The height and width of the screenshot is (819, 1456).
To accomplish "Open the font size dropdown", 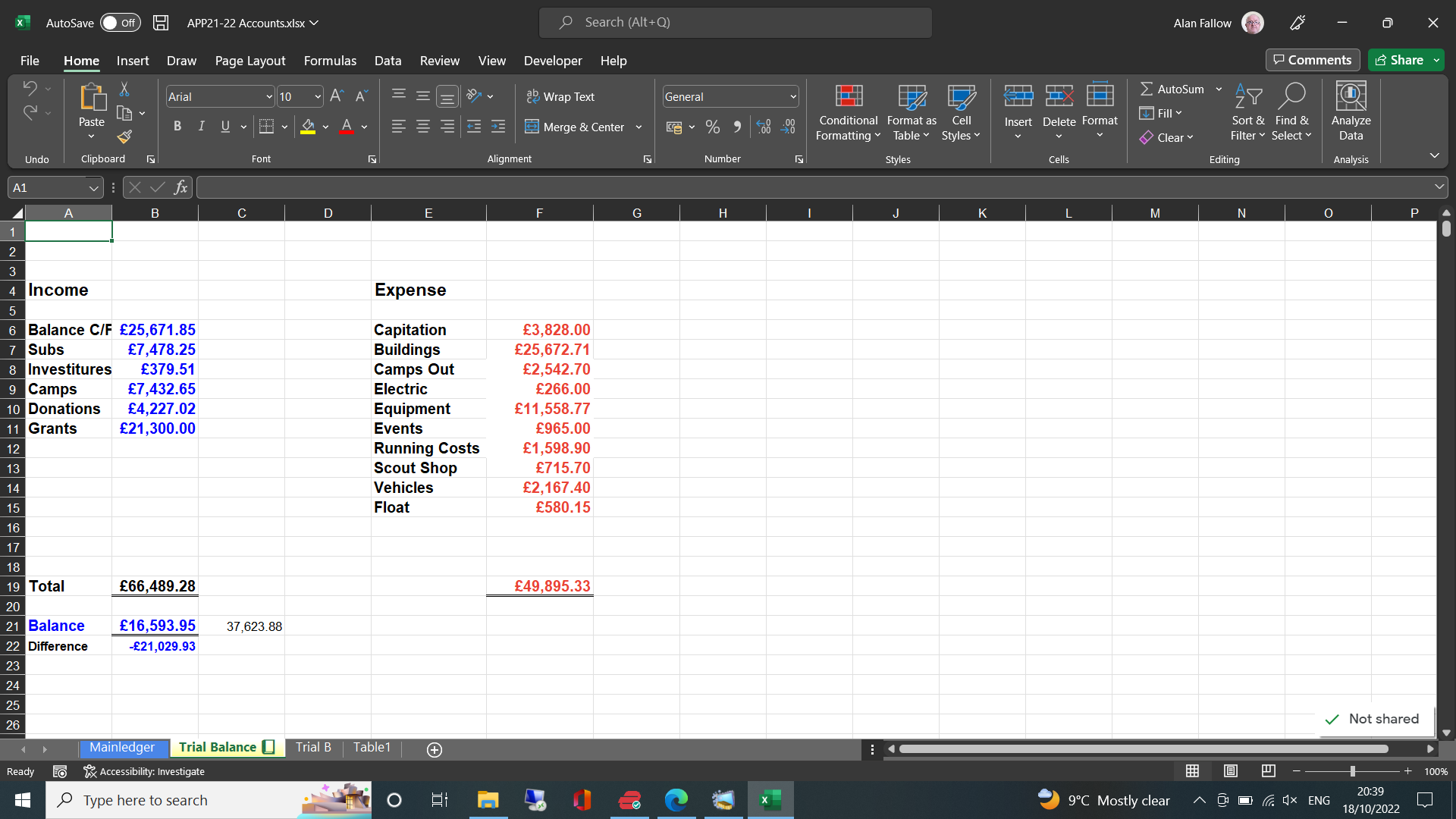I will [318, 96].
